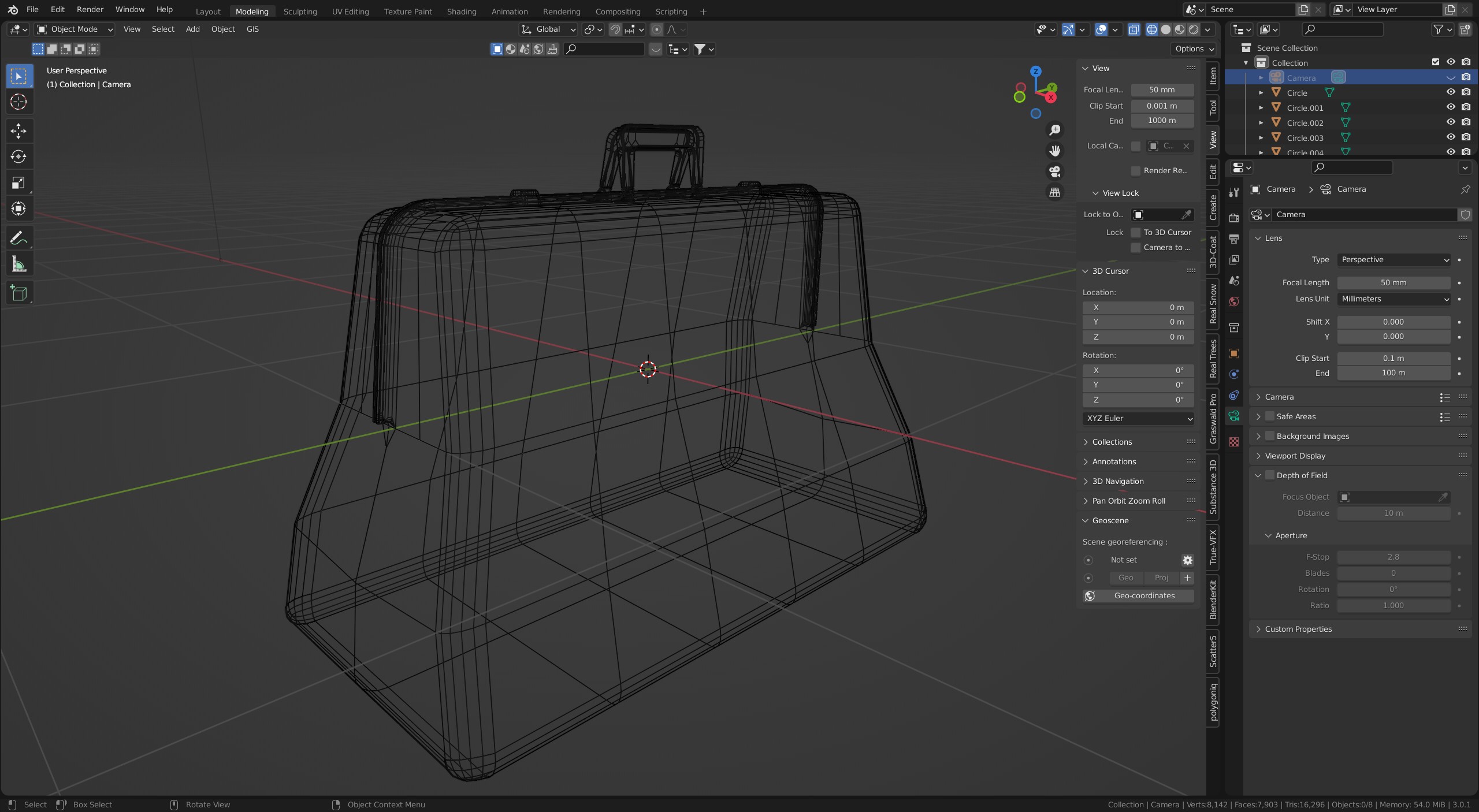Open the Render menu
This screenshot has height=812, width=1479.
coord(90,10)
